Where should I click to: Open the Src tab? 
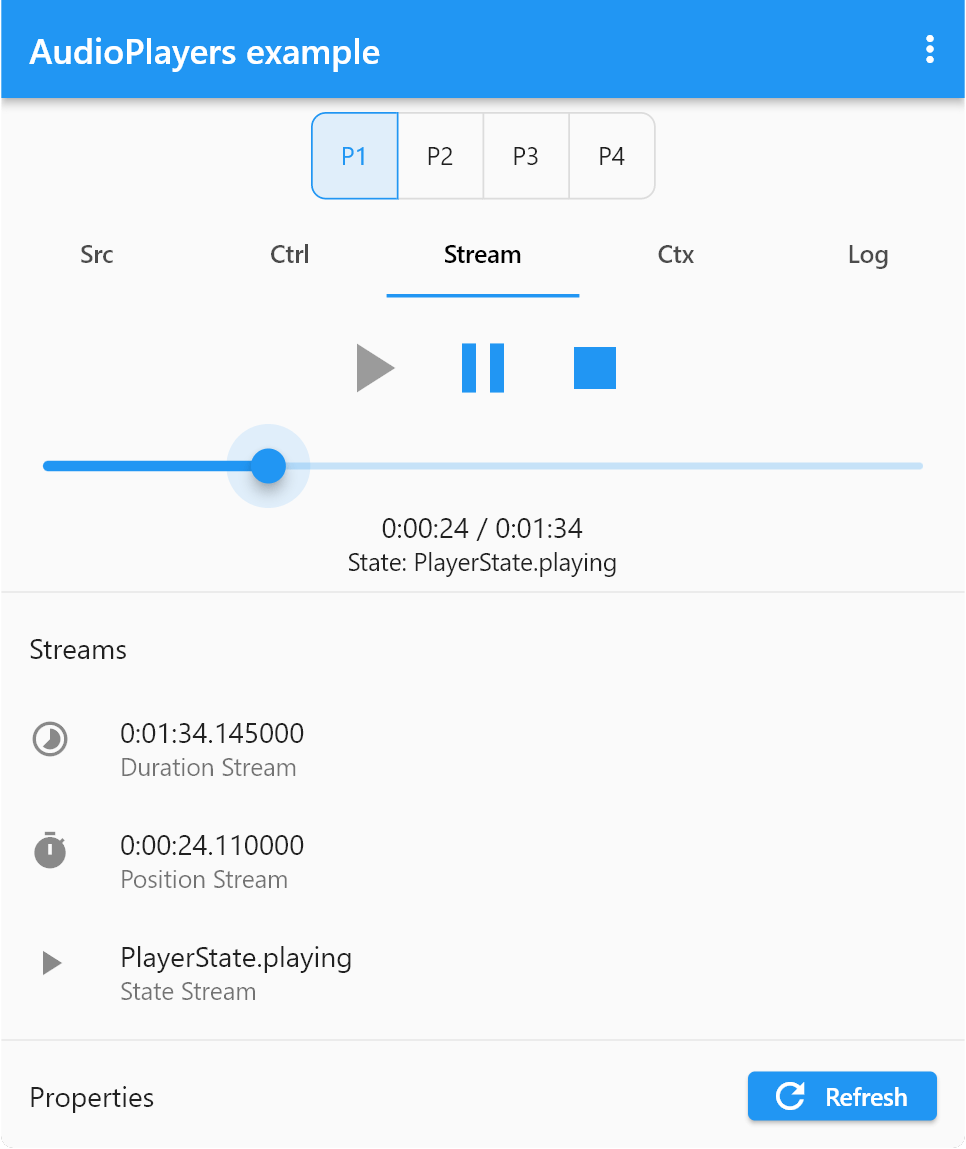pyautogui.click(x=96, y=255)
